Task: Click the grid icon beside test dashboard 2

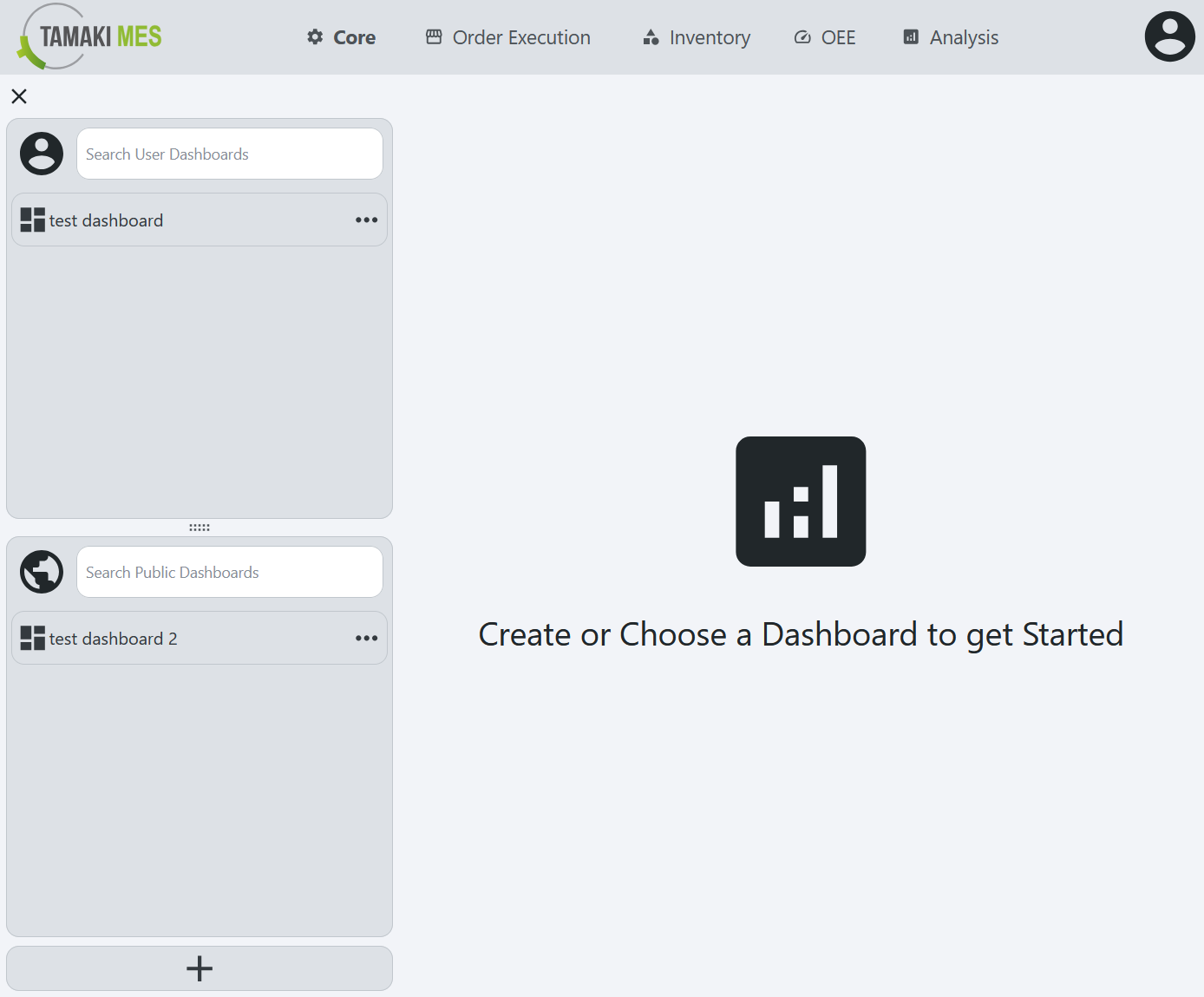Action: tap(31, 638)
